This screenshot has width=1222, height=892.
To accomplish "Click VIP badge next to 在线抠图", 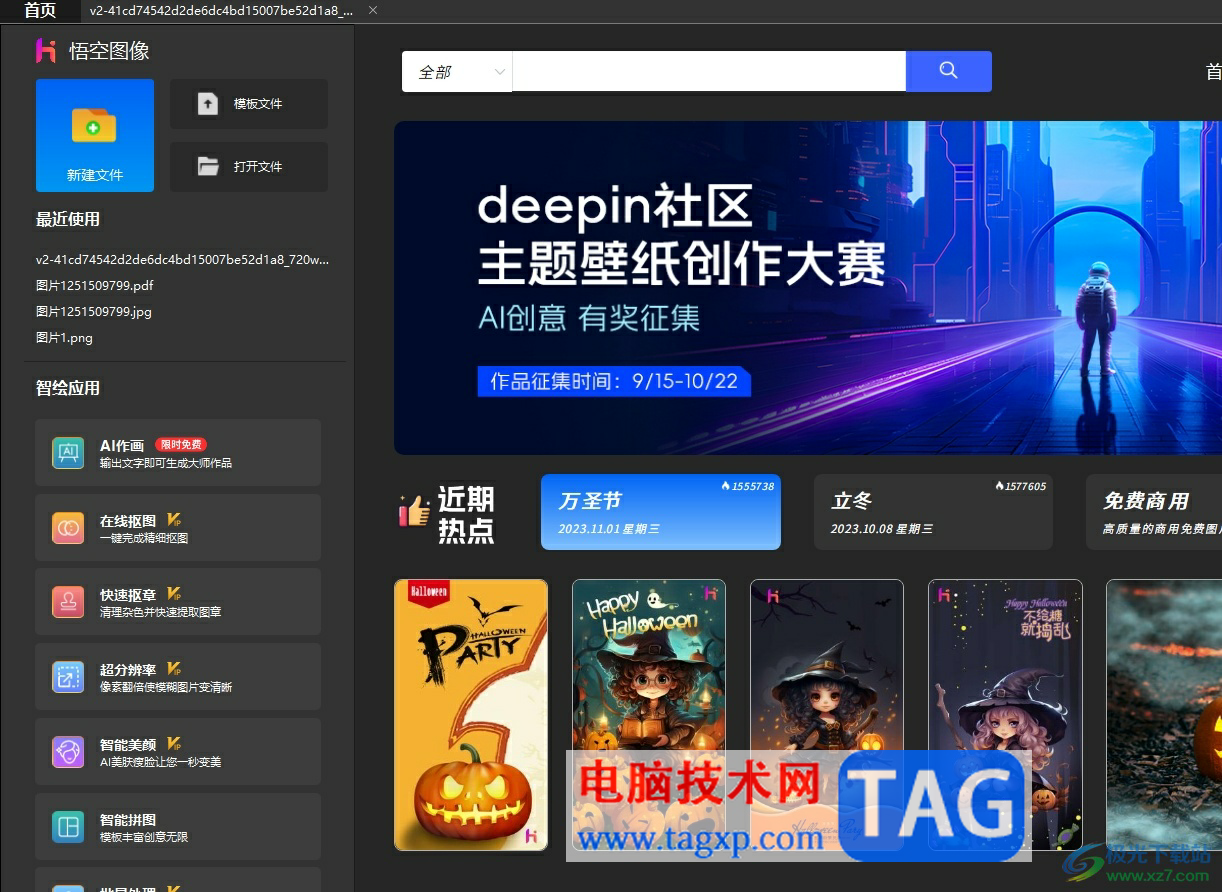I will (174, 520).
